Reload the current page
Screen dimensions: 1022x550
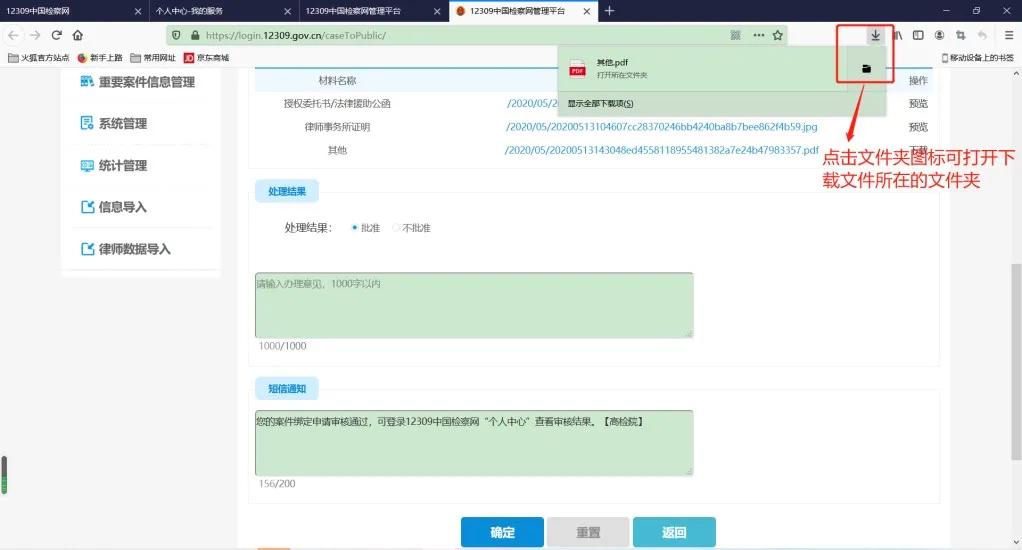point(57,35)
